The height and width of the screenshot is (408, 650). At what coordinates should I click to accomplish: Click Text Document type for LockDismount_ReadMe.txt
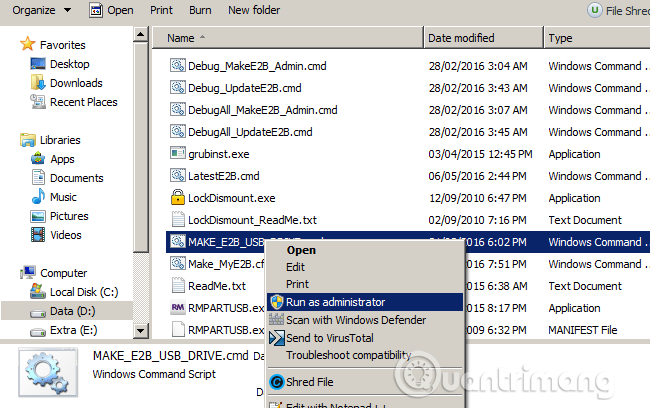(585, 220)
